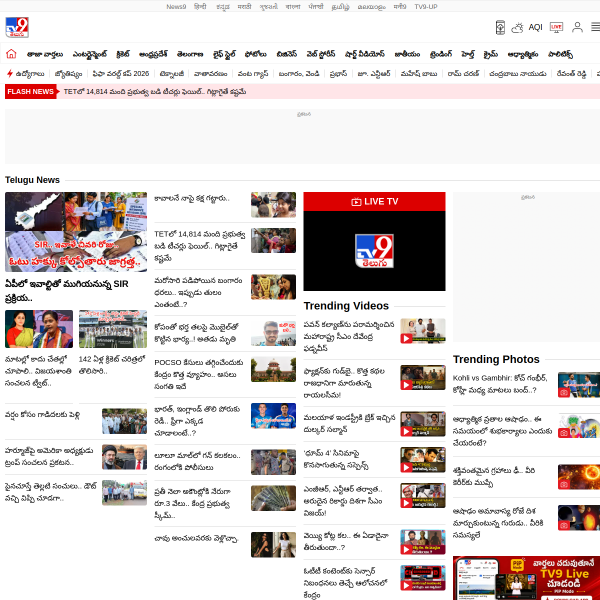
Task: Open the తెలంగాణ (Telangana) nav item
Action: click(190, 54)
